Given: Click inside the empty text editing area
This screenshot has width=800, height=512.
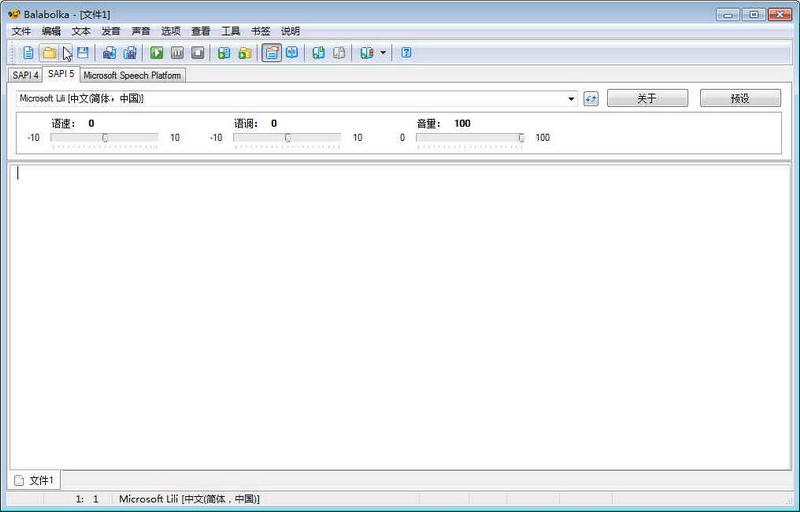Looking at the screenshot, I should click(x=400, y=317).
